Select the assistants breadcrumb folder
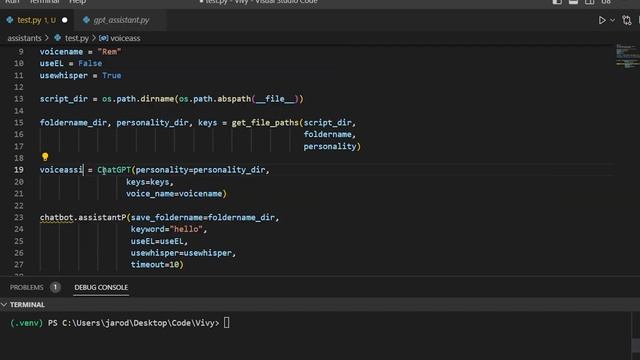This screenshot has width=640, height=360. [x=24, y=38]
